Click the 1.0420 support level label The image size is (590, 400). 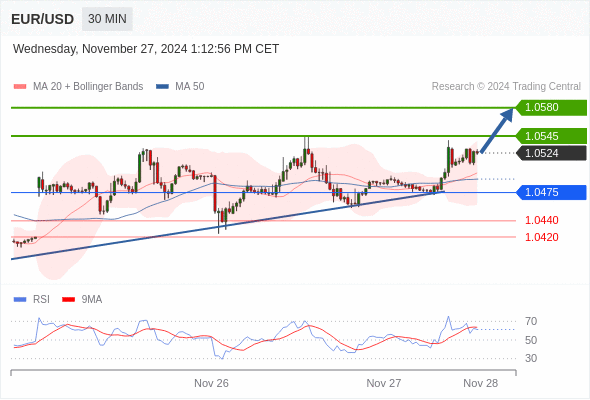pyautogui.click(x=541, y=237)
